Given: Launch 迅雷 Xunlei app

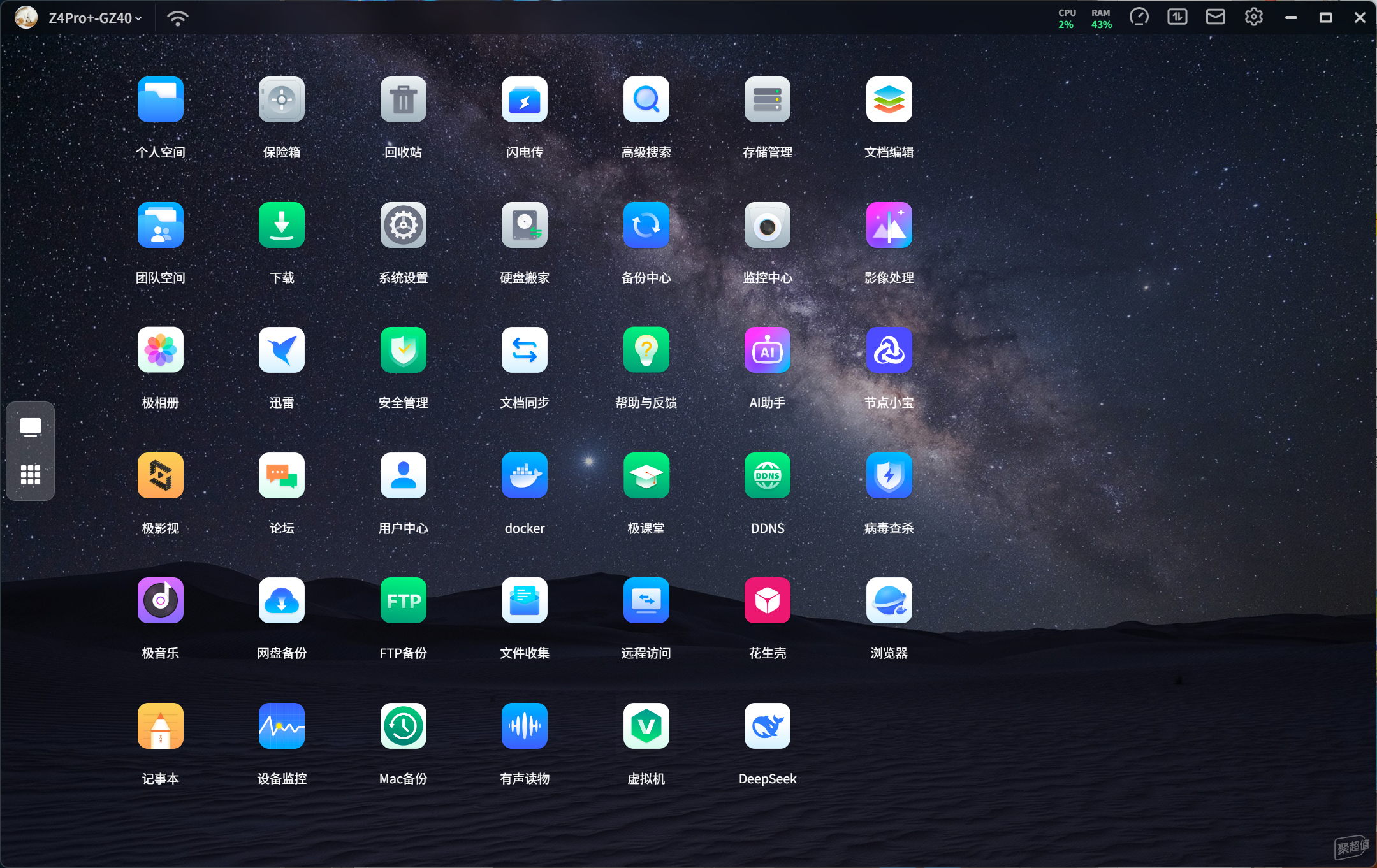Looking at the screenshot, I should (x=282, y=351).
